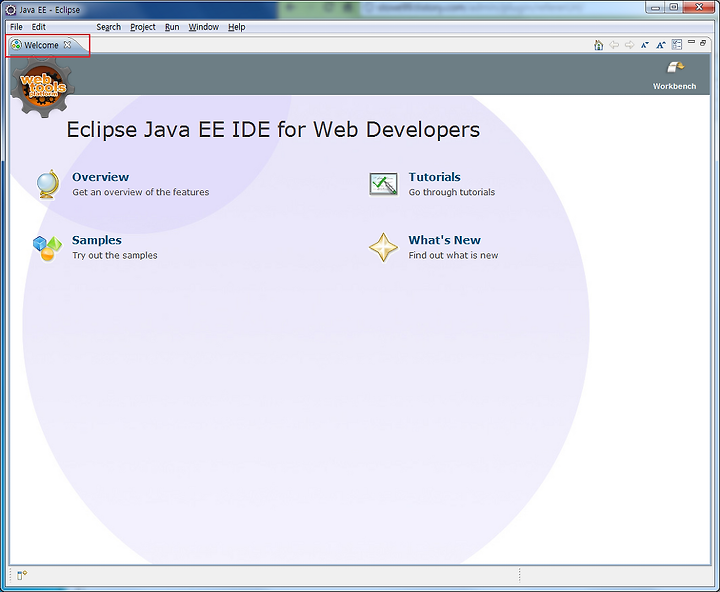Click the Tutorials checklist icon

coord(383,184)
